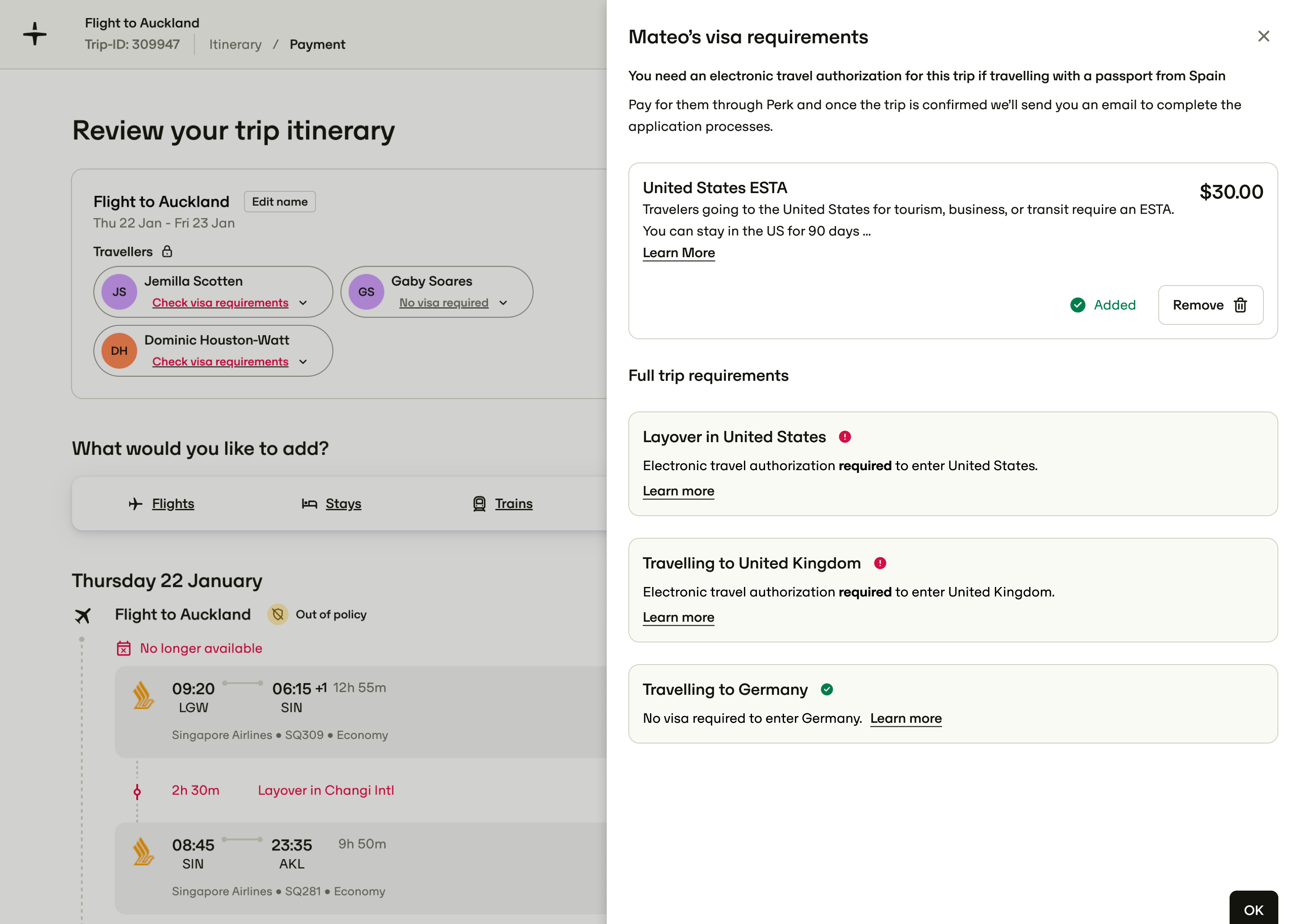Click the red alert icon for United States layover
The width and height of the screenshot is (1300, 924).
(x=845, y=437)
